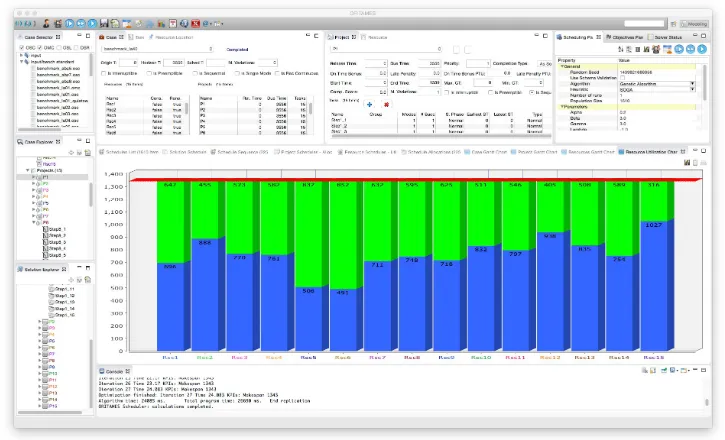Click the Open Perspective icon beside Modeling

[x=673, y=24]
